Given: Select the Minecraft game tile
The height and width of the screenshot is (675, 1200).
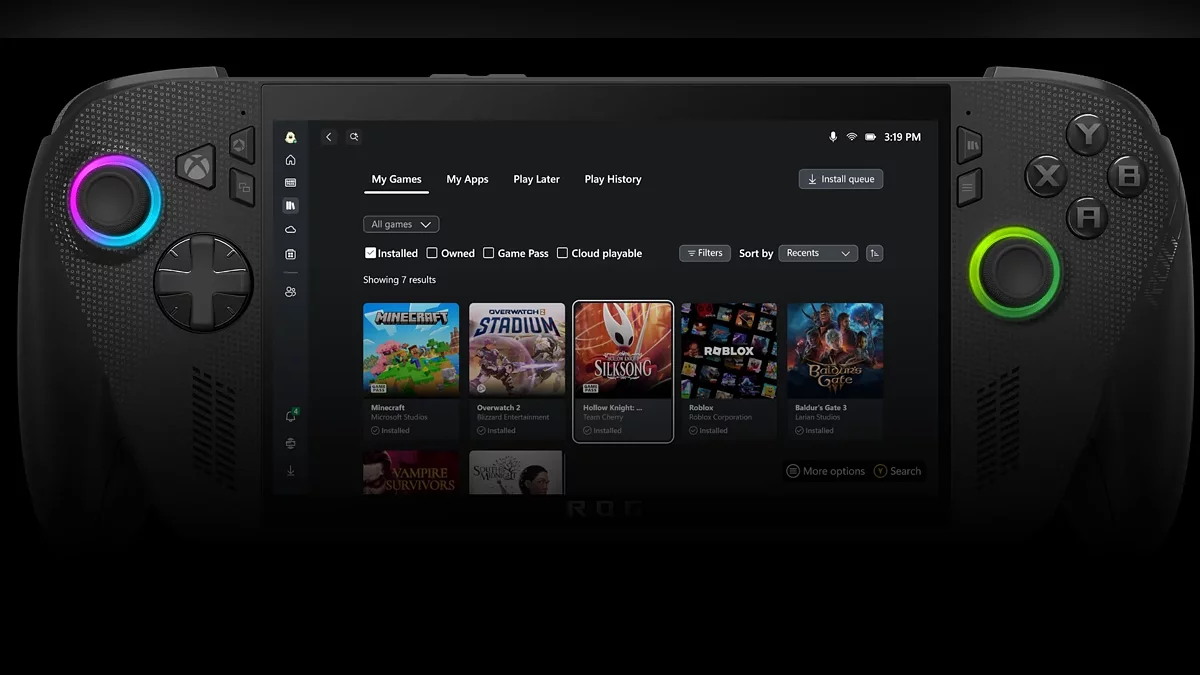Looking at the screenshot, I should tap(411, 371).
